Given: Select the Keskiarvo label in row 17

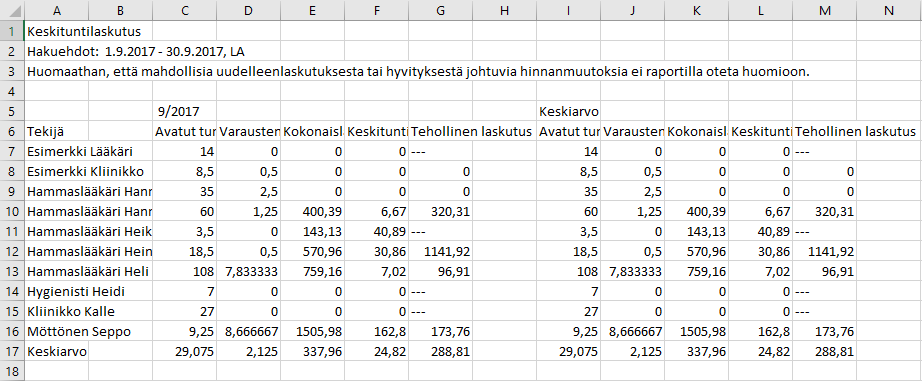Looking at the screenshot, I should [x=56, y=352].
